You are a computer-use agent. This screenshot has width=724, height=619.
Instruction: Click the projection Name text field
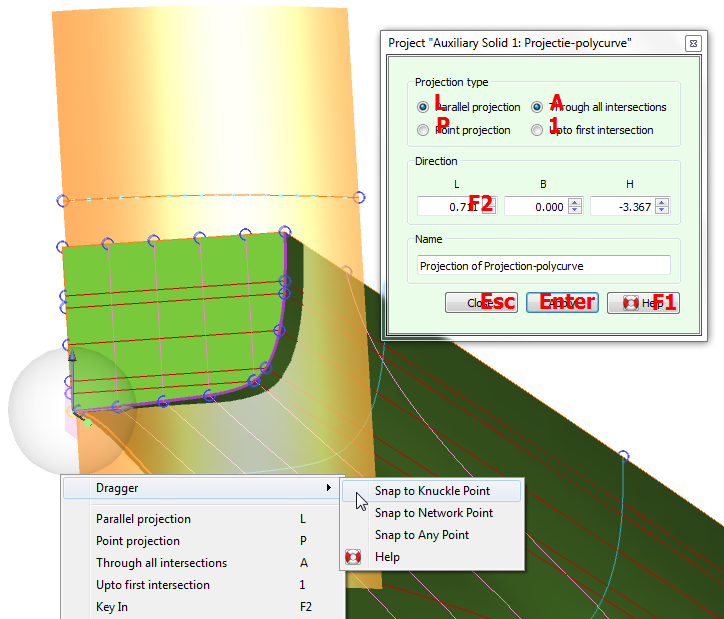544,265
